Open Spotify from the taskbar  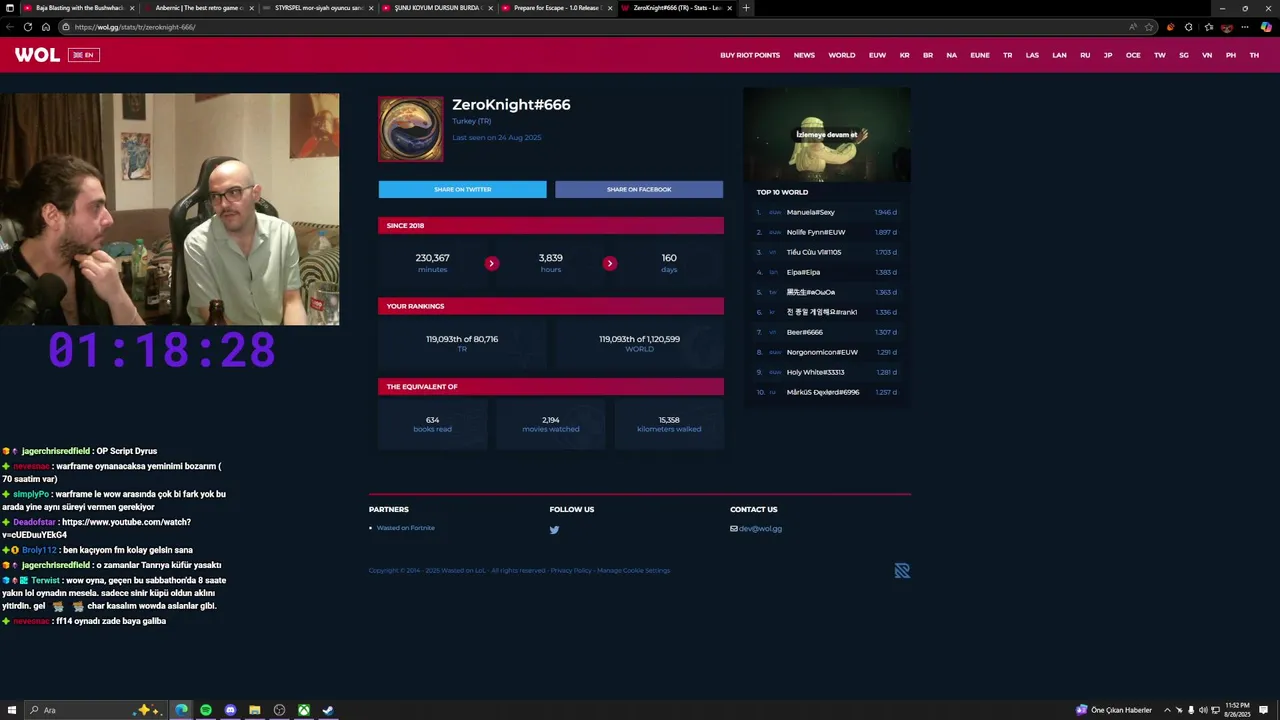coord(206,710)
